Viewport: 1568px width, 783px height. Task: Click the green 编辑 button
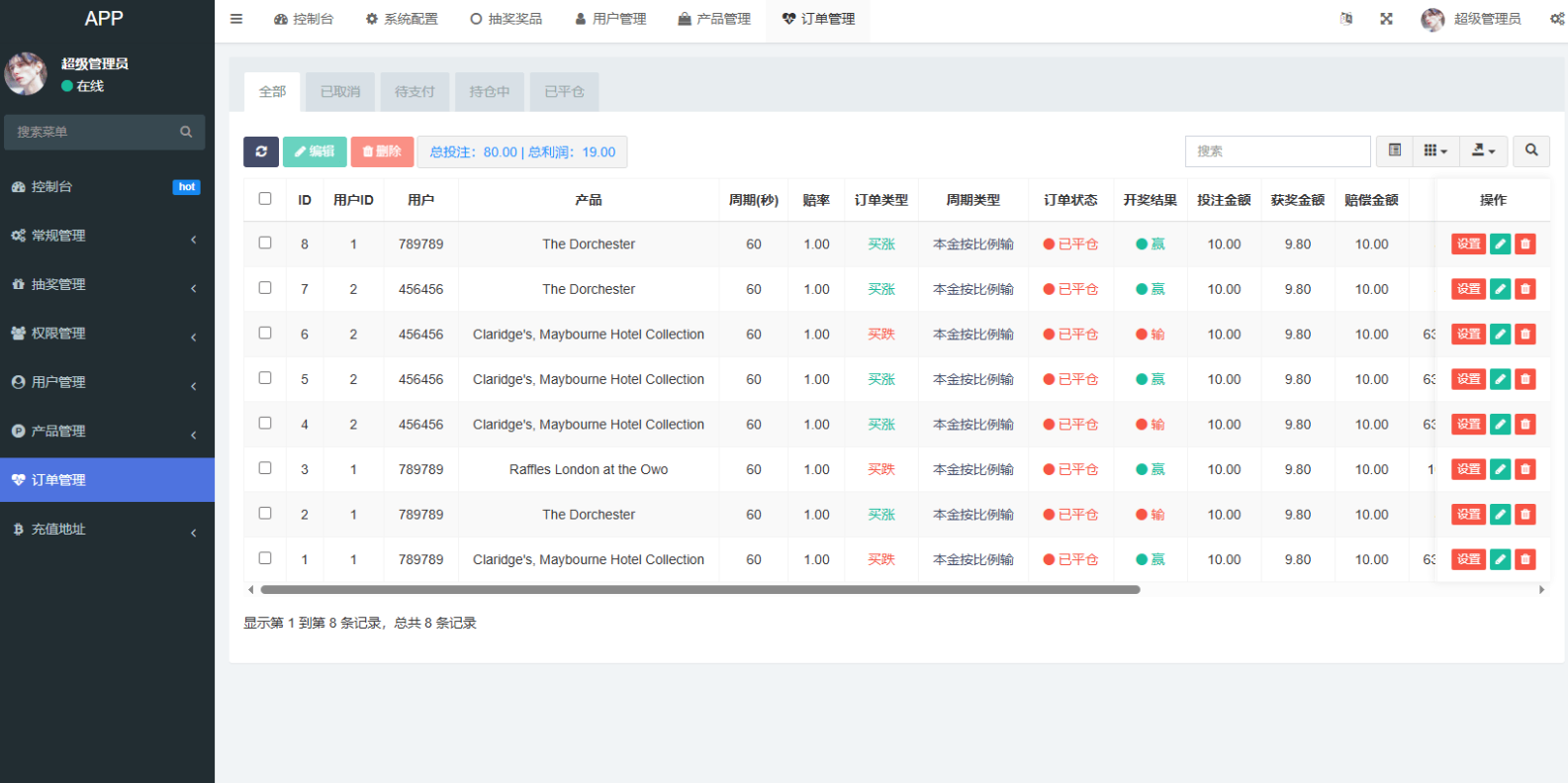(315, 151)
